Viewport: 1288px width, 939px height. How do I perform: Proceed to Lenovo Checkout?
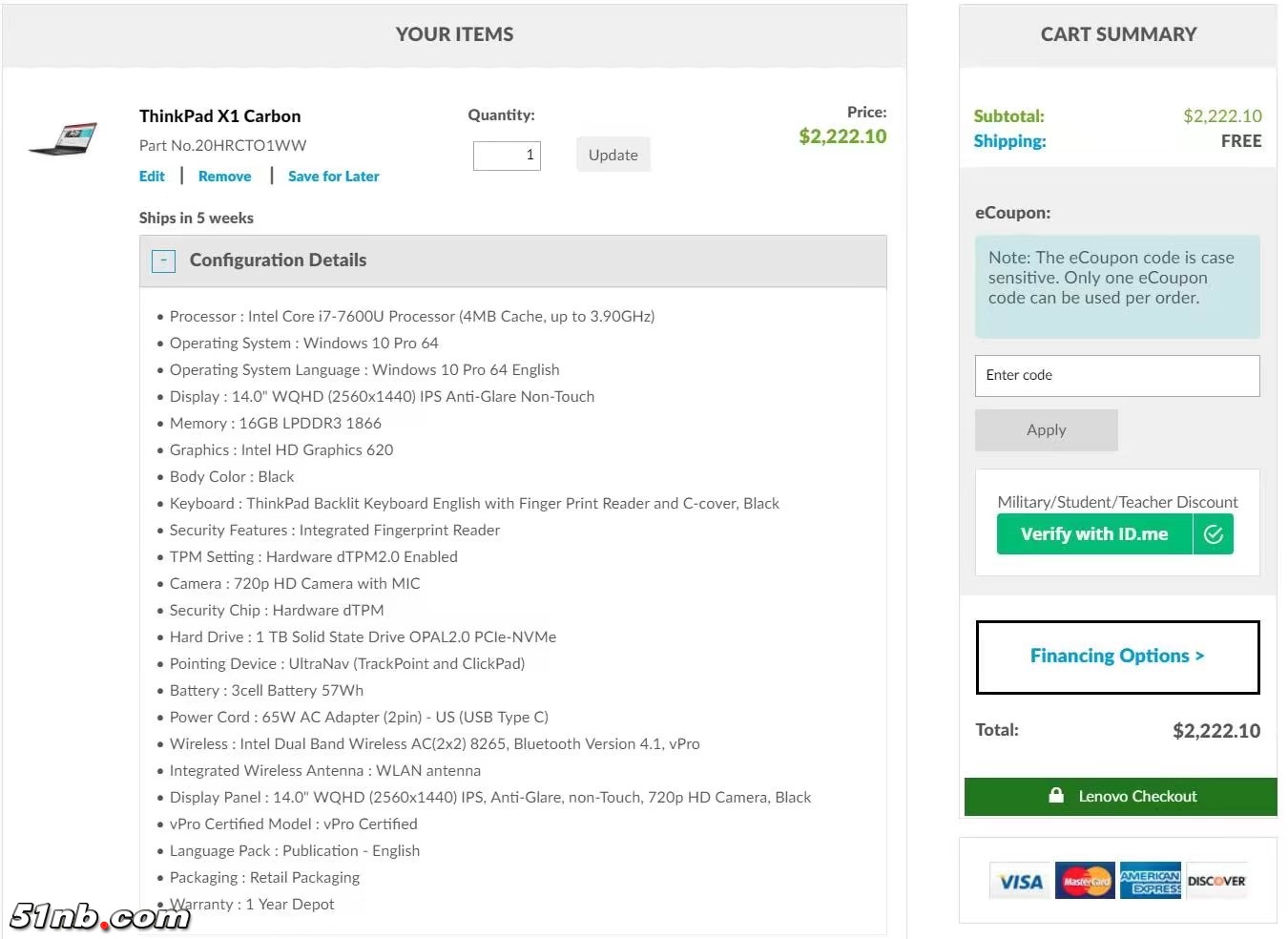pyautogui.click(x=1120, y=797)
